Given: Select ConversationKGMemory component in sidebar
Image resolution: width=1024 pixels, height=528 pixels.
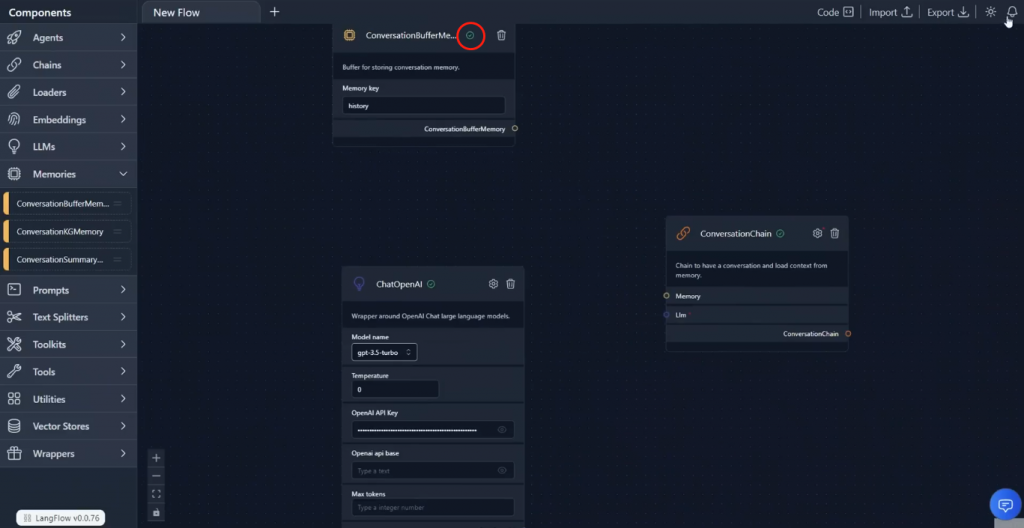Looking at the screenshot, I should click(x=67, y=231).
